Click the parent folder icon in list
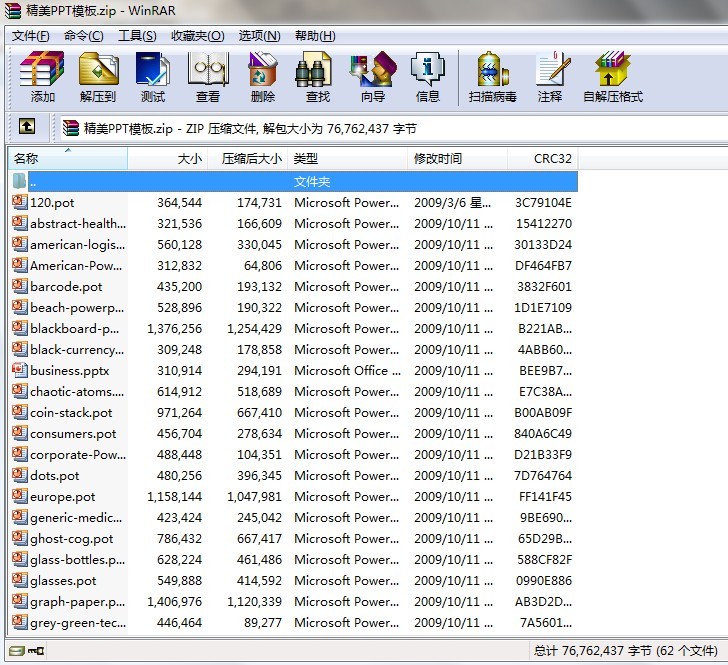The image size is (728, 665). point(20,181)
